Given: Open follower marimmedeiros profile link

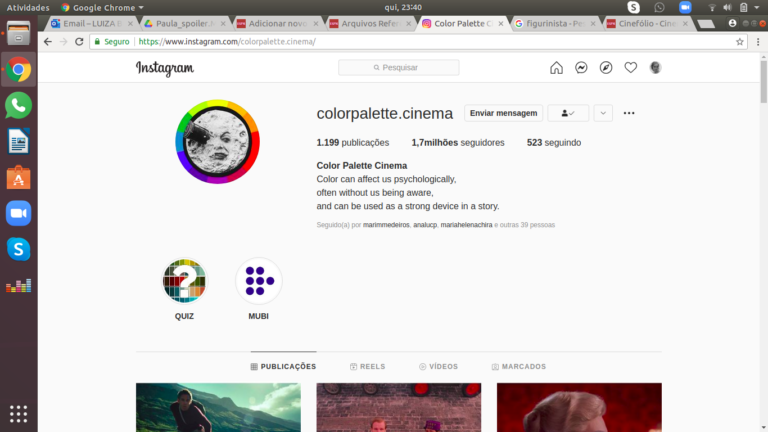Looking at the screenshot, I should pos(386,225).
